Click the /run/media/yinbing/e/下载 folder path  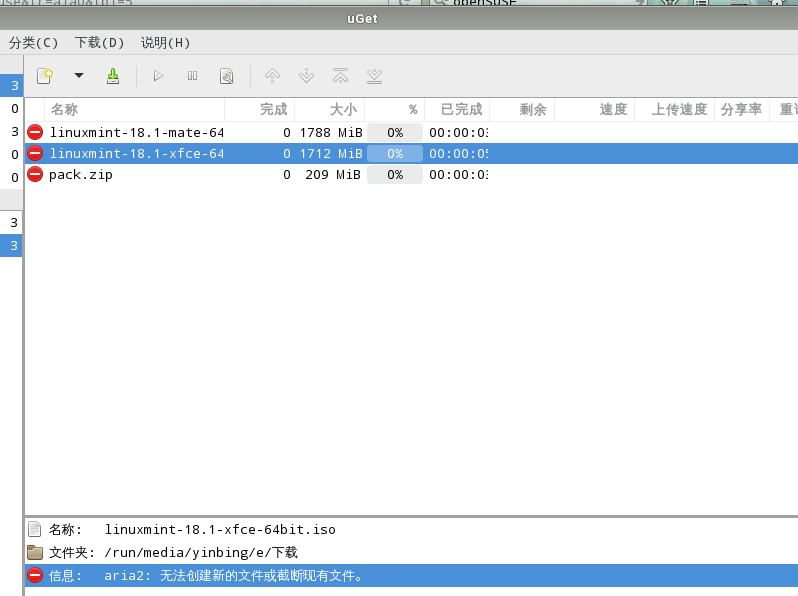(x=201, y=553)
